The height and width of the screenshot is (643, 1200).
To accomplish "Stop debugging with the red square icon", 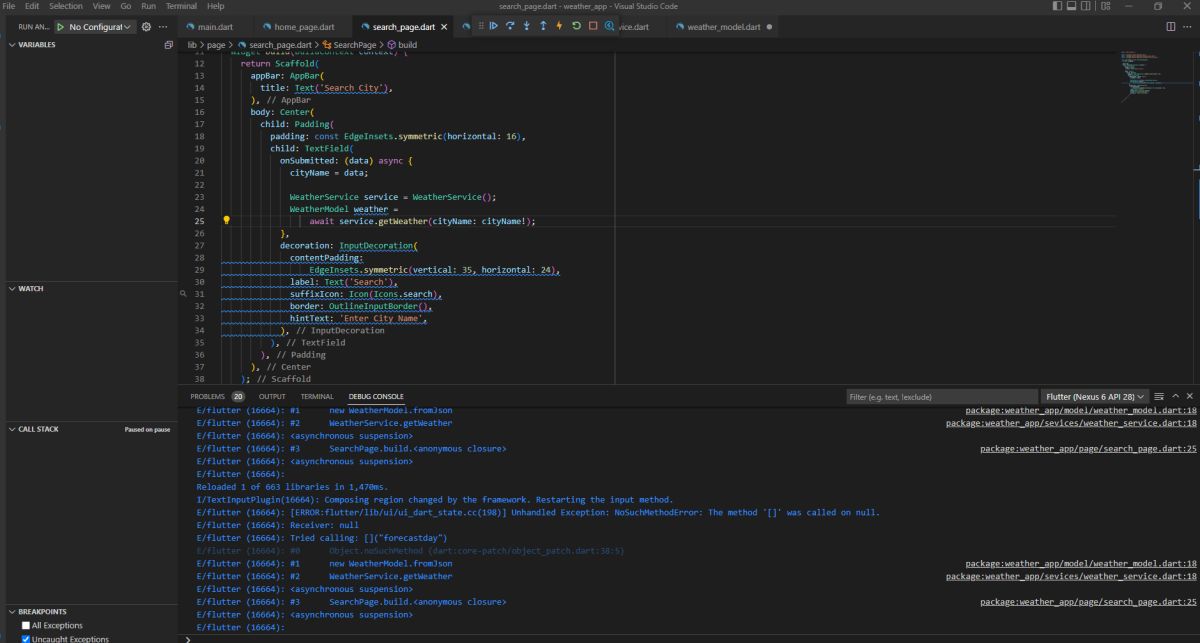I will pos(593,26).
